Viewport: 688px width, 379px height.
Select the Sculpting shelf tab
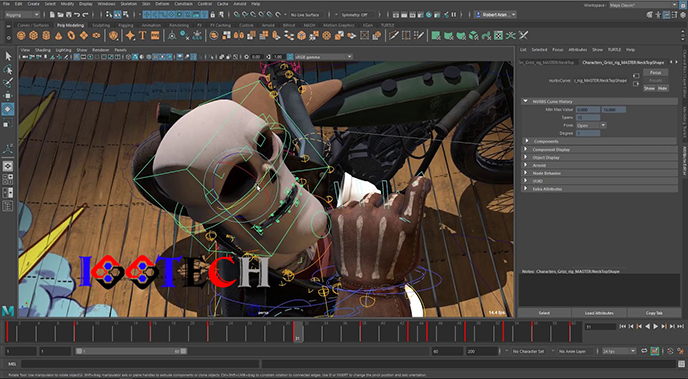(x=101, y=25)
